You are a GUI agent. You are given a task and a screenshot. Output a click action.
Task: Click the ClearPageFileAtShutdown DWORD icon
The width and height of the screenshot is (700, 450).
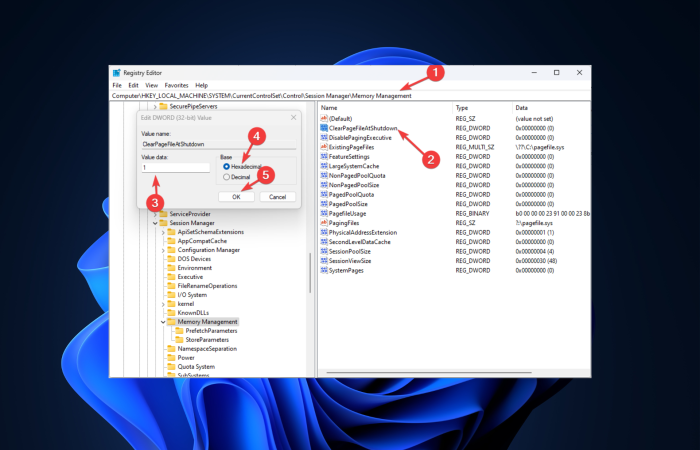[x=324, y=128]
